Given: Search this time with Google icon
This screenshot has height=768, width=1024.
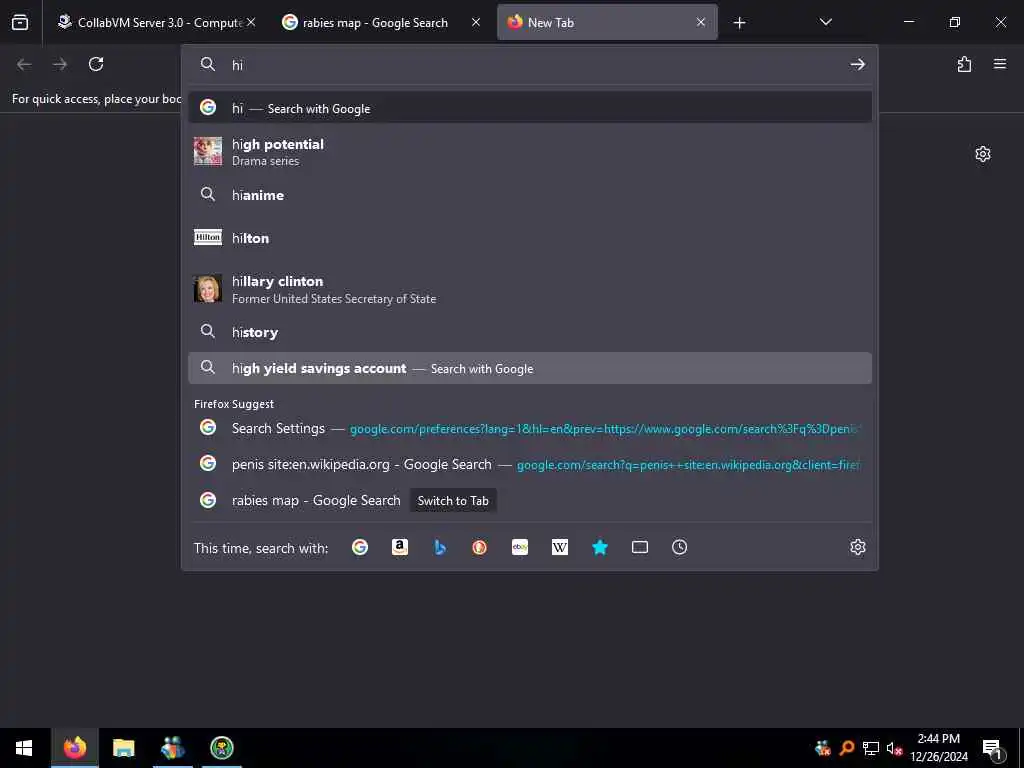Looking at the screenshot, I should [x=360, y=547].
